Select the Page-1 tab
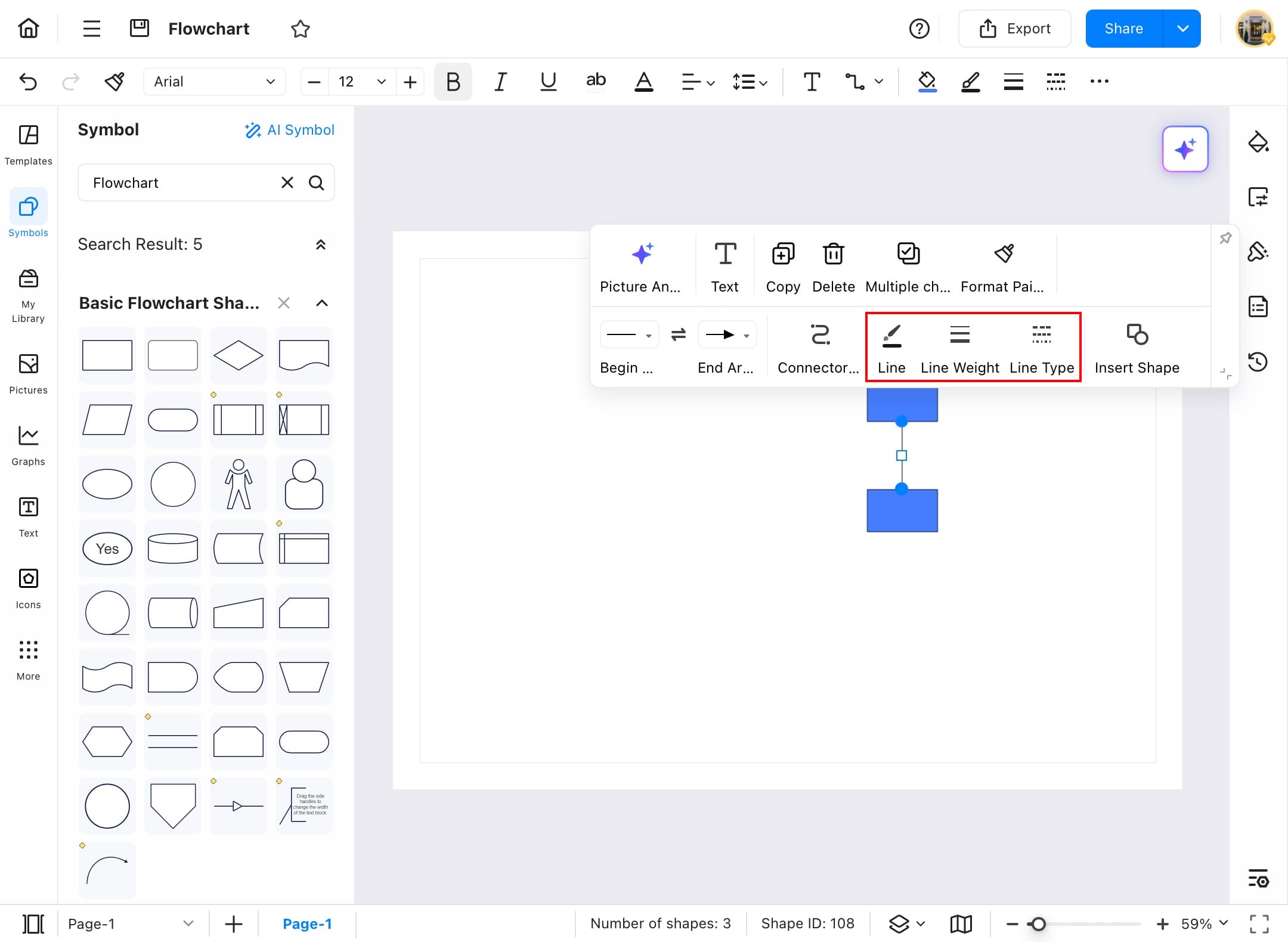Screen dimensions: 1288x942 click(x=307, y=924)
